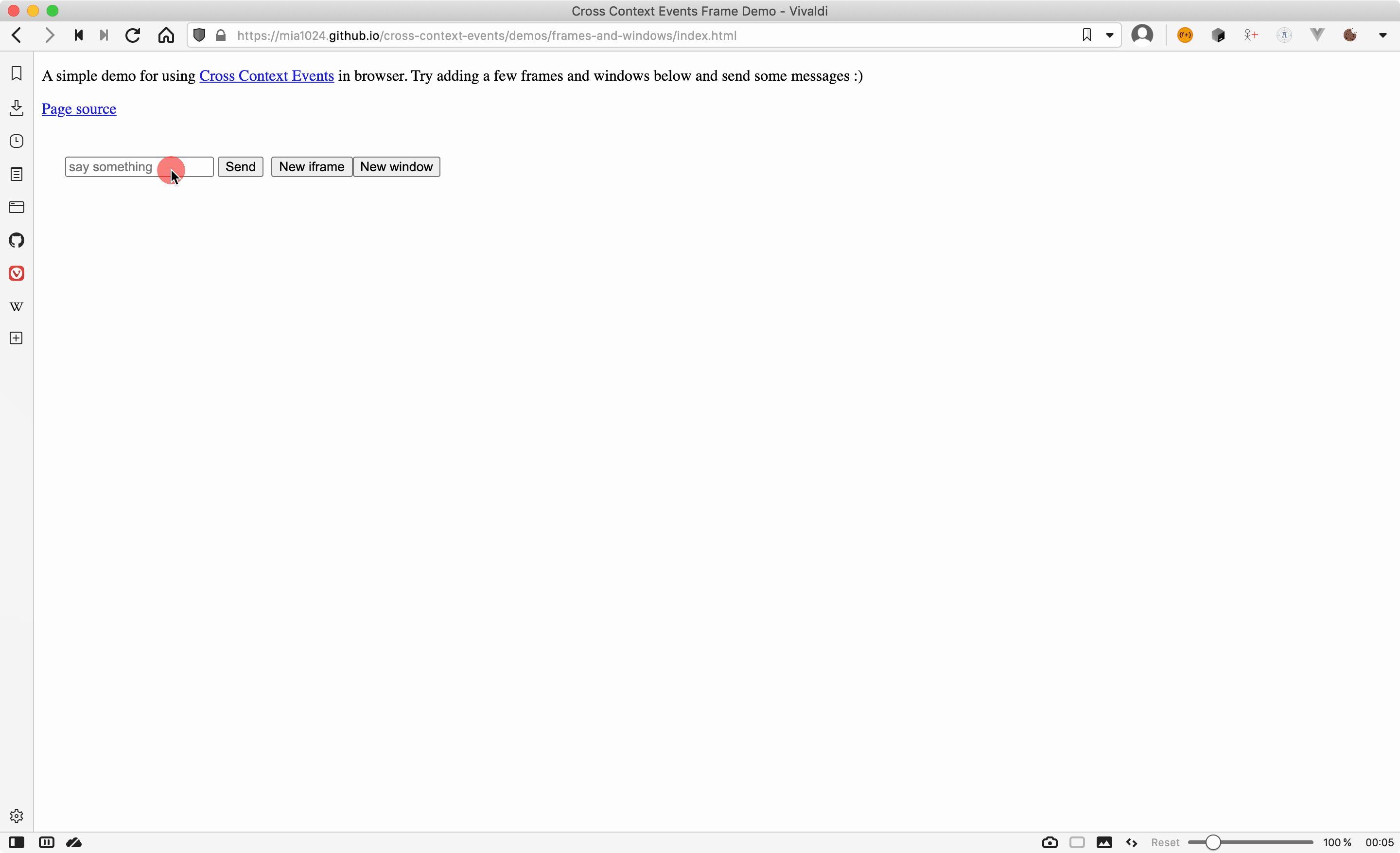
Task: Go to the home page
Action: 166,35
